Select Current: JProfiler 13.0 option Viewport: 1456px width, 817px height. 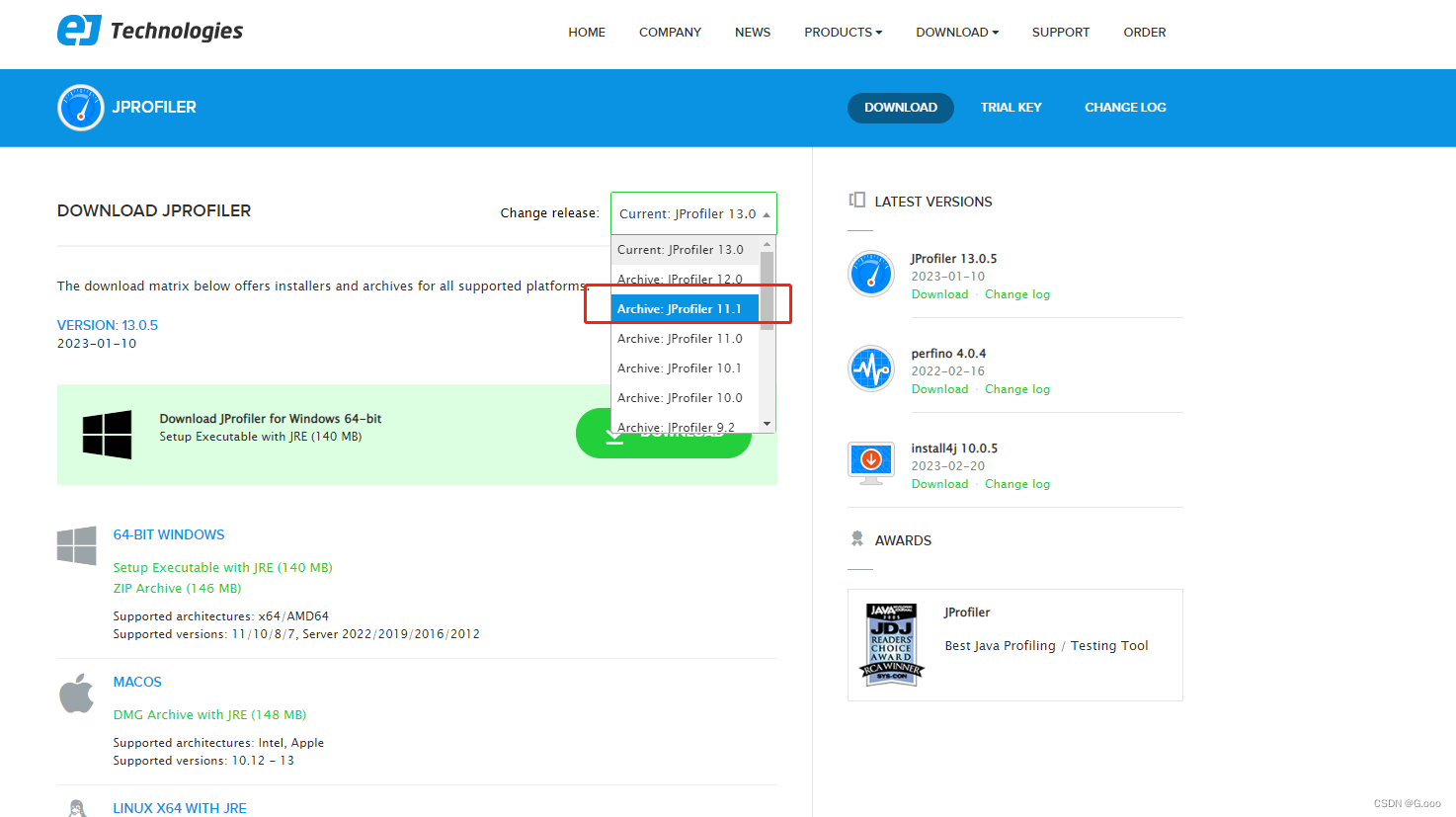[685, 250]
